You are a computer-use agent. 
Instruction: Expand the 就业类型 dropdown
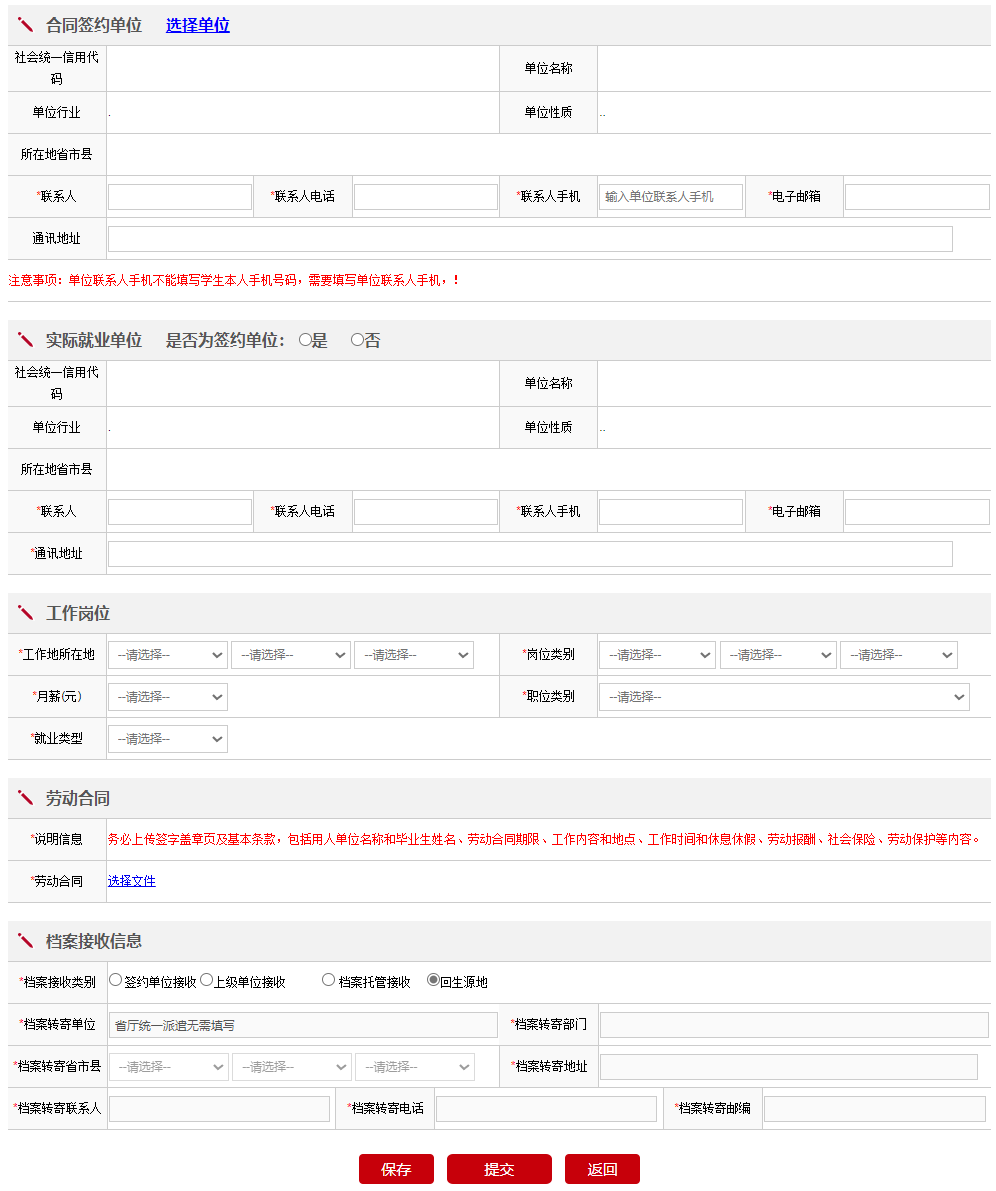168,739
